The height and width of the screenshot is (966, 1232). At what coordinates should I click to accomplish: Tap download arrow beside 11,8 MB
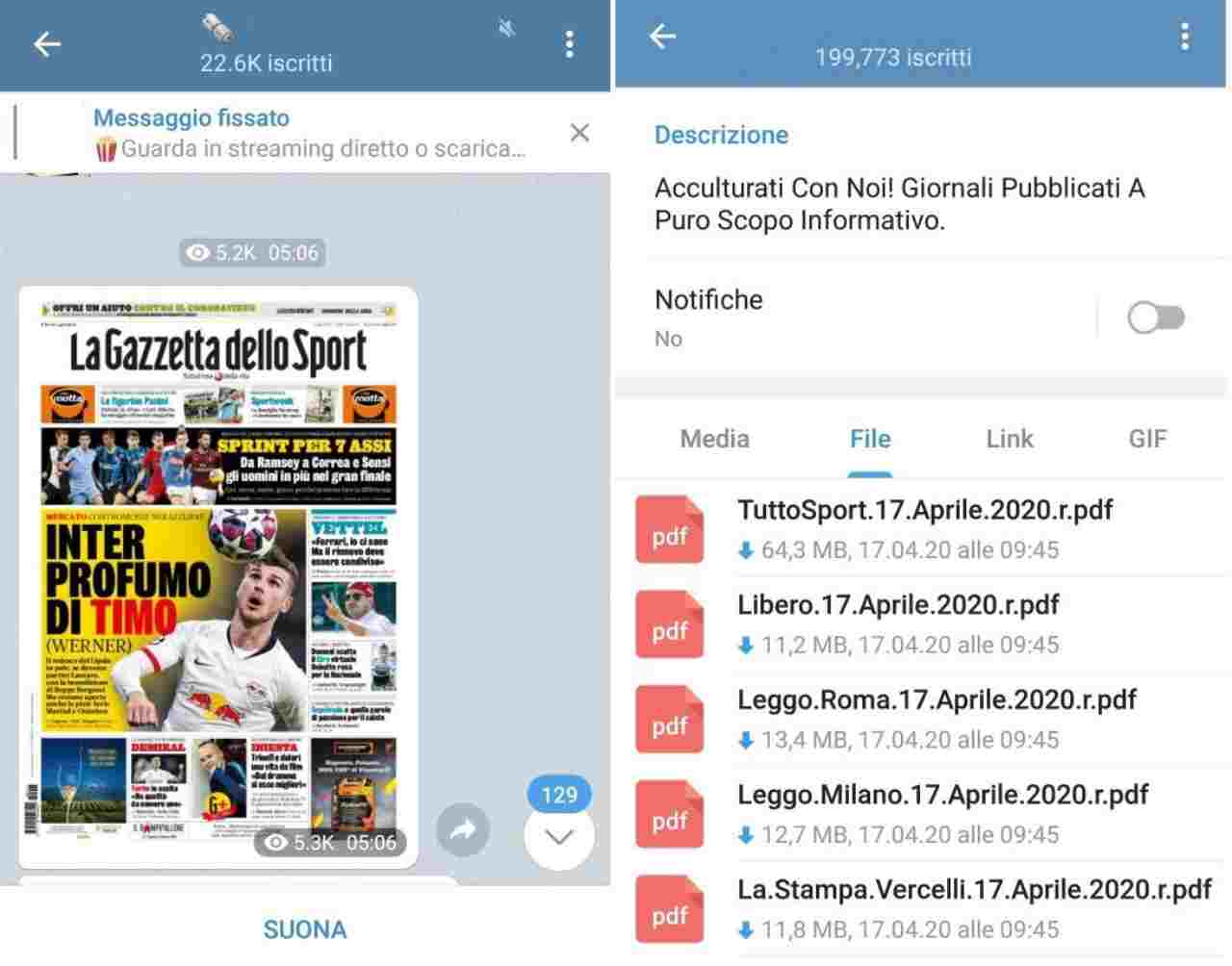point(746,930)
